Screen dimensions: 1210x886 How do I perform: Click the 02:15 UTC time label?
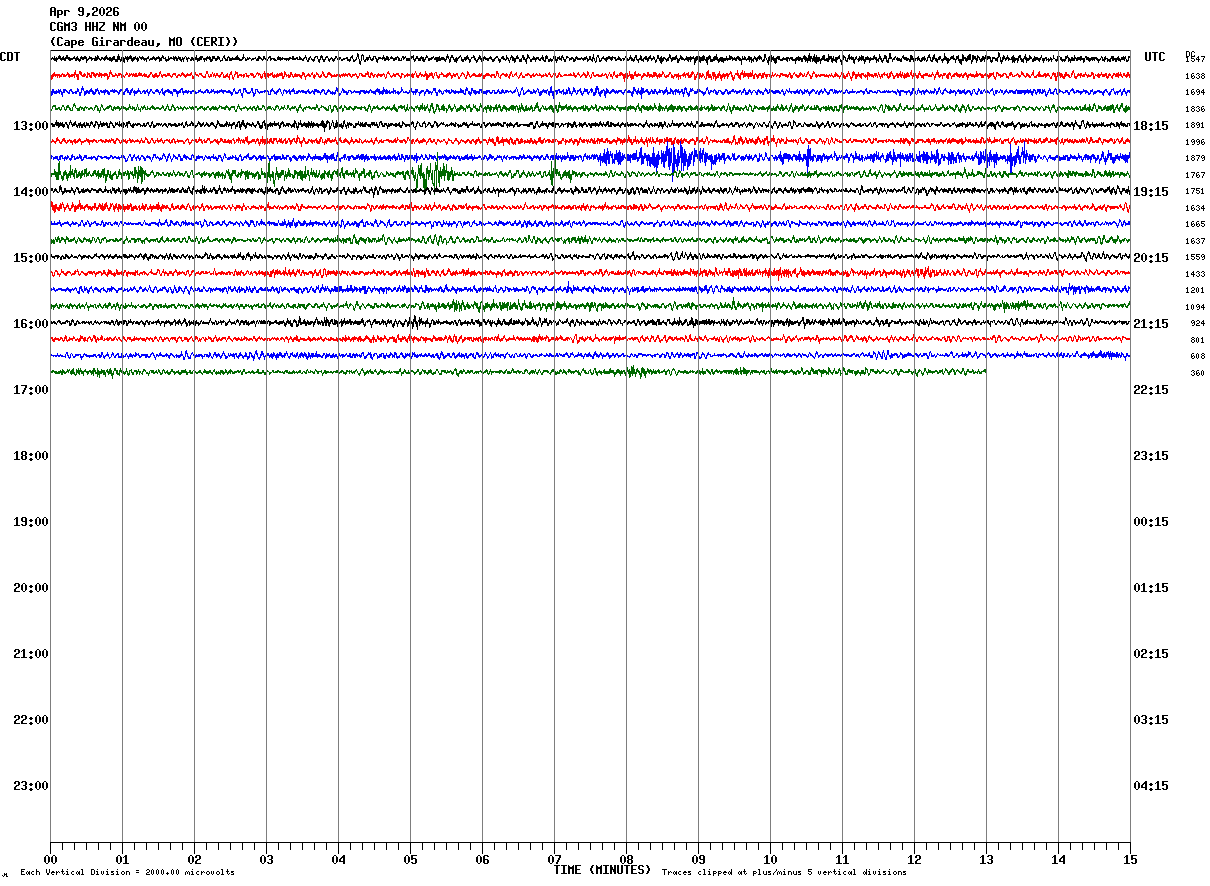pos(1151,654)
